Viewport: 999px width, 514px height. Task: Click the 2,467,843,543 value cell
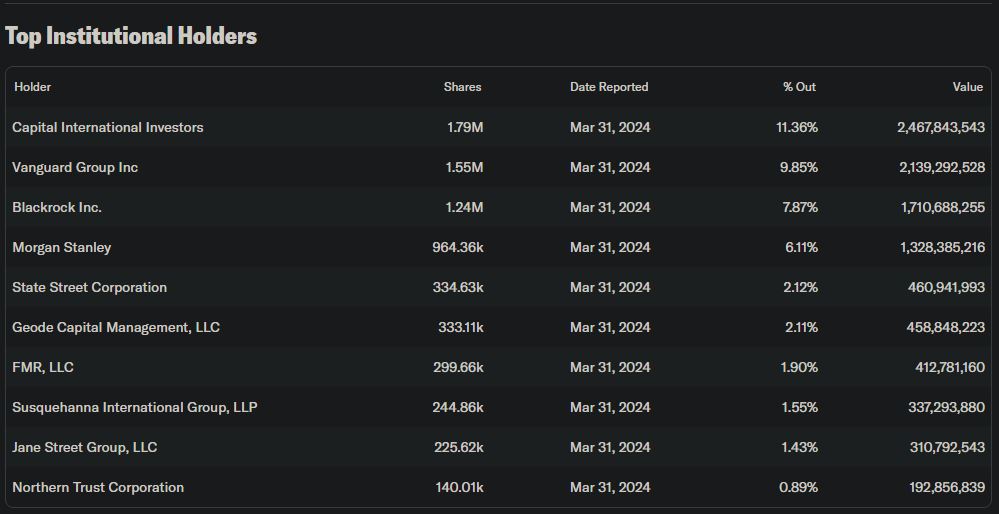940,127
